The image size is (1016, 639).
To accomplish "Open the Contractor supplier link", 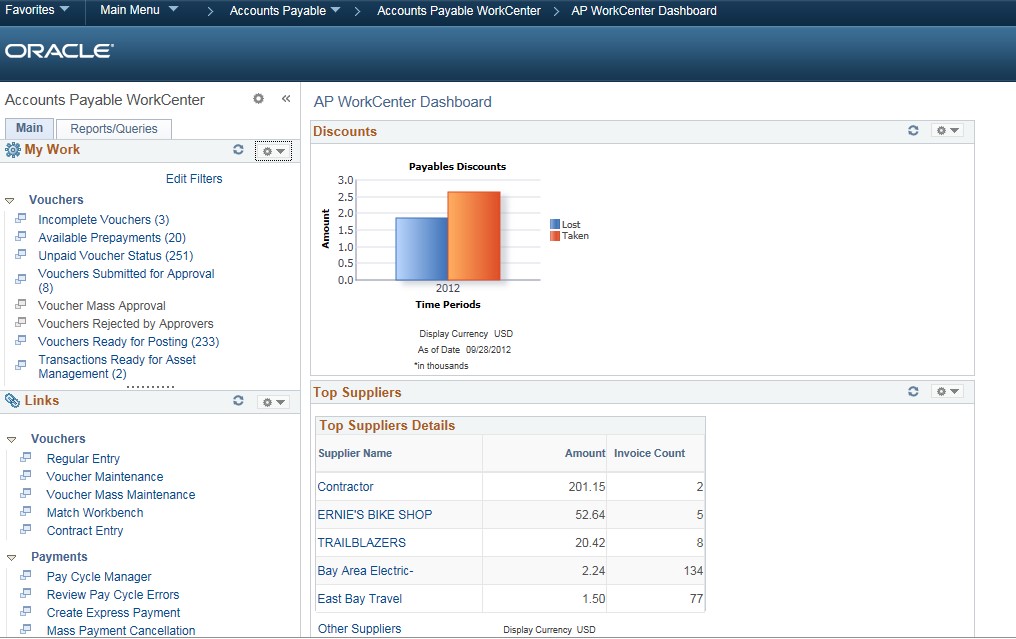I will point(345,487).
